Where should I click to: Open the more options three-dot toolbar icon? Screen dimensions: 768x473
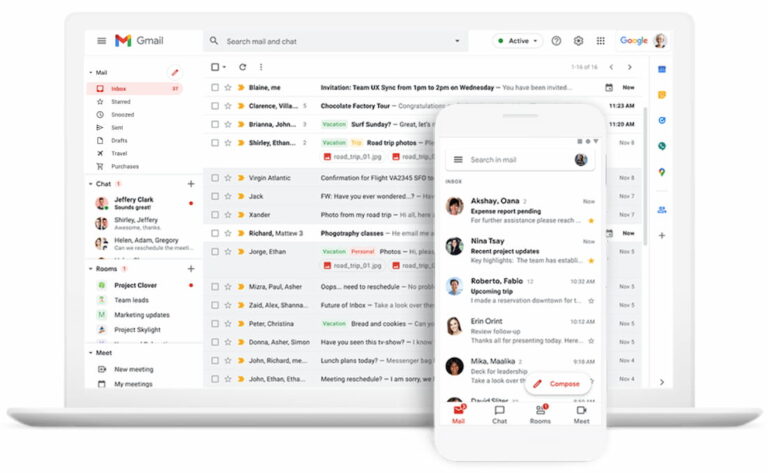[x=261, y=67]
